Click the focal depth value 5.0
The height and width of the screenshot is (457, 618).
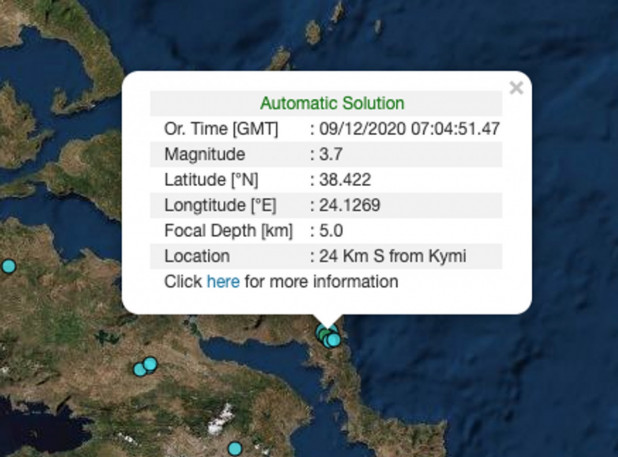click(332, 231)
